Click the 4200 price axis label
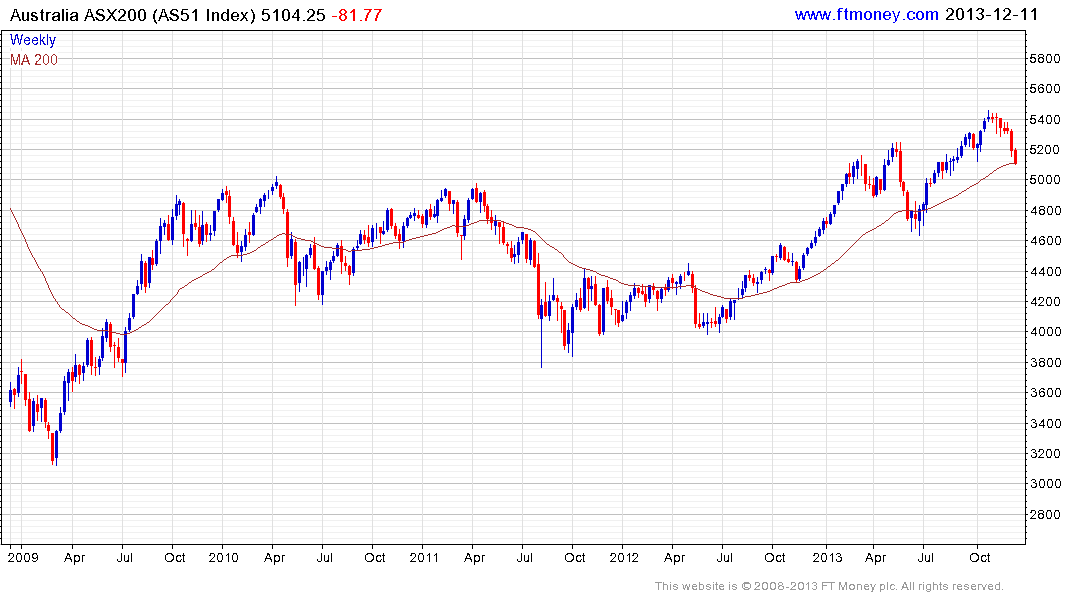 coord(1044,302)
